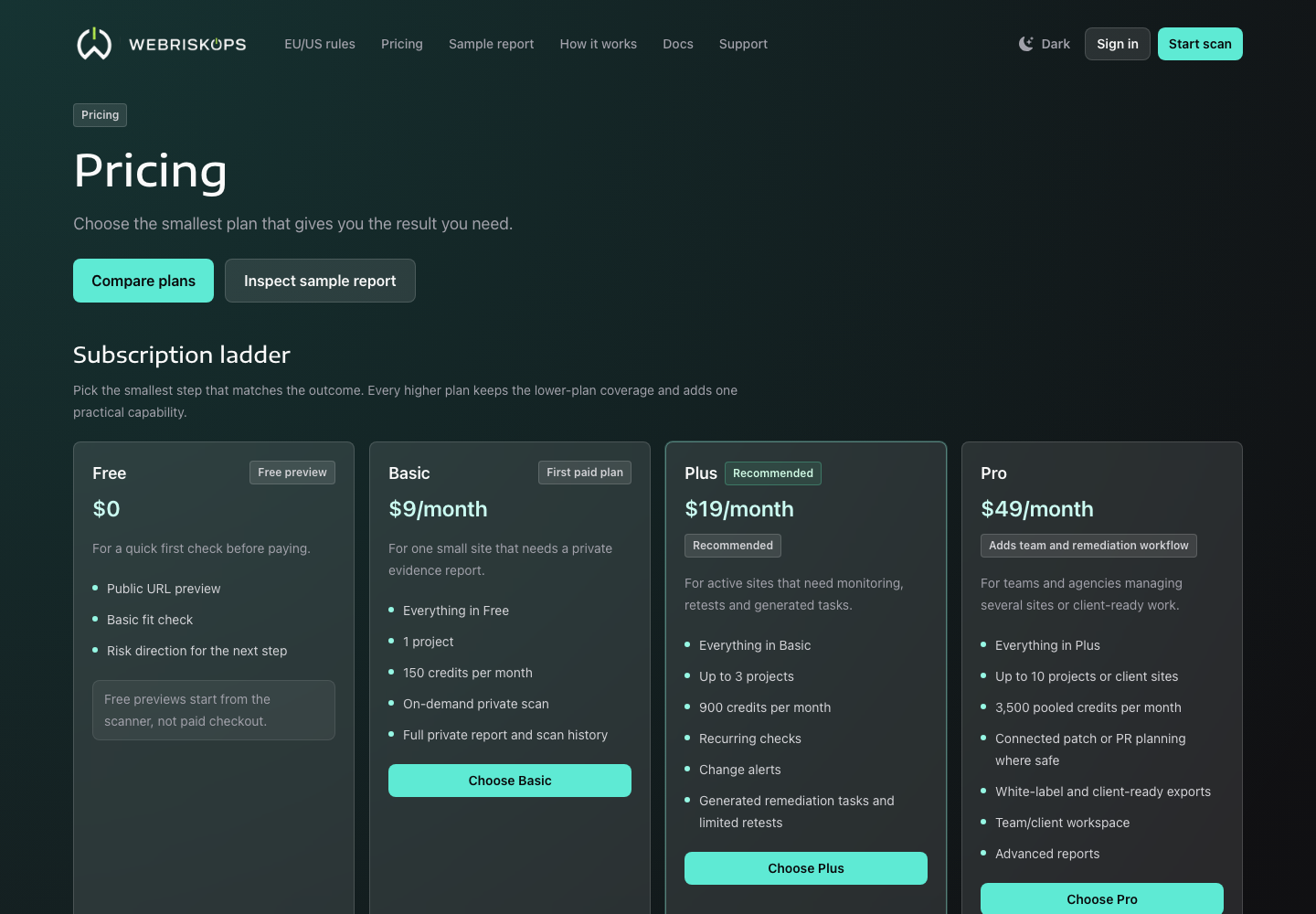Screen dimensions: 1316x914
Task: Go to the Sample report nav link
Action: click(x=492, y=44)
